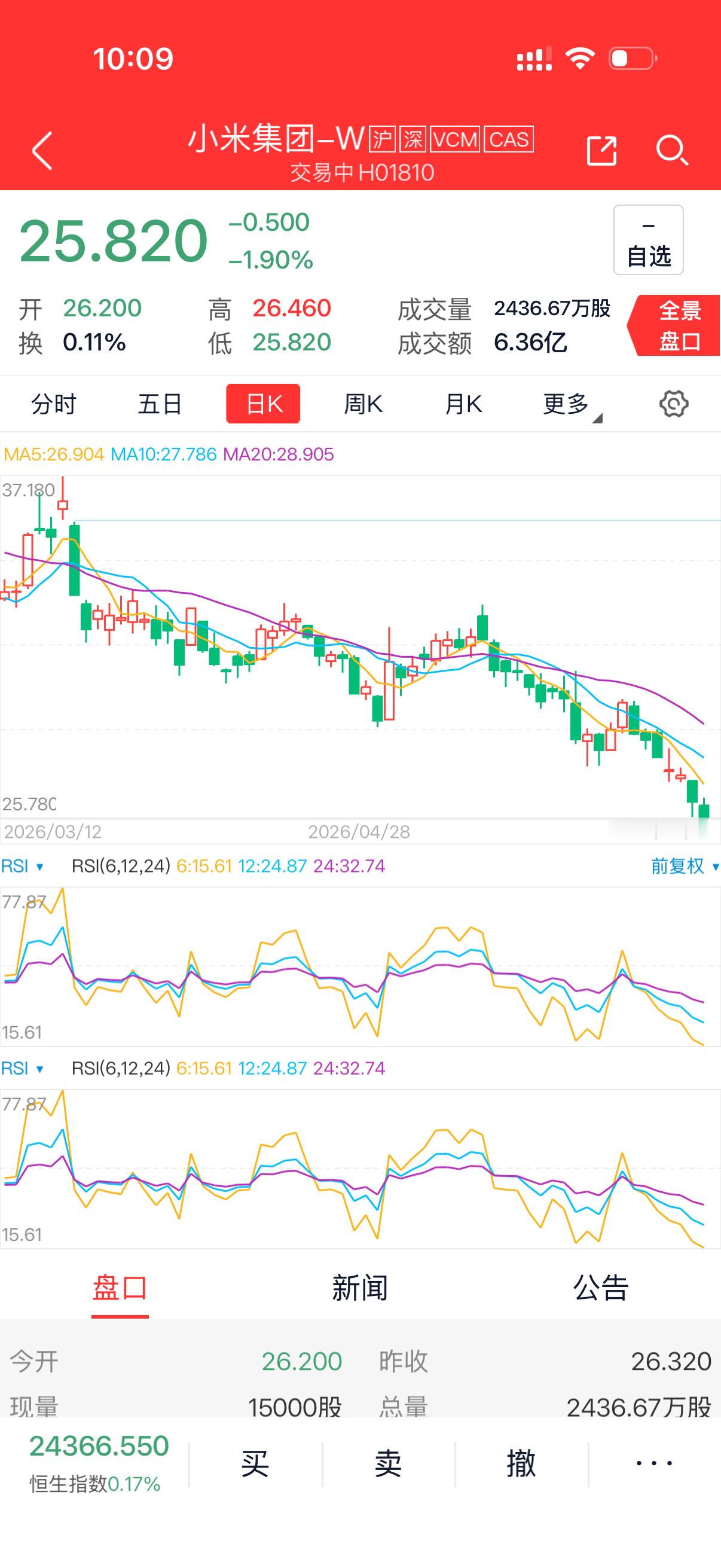Switch to 五日 five-day chart
721x1568 pixels.
[160, 404]
